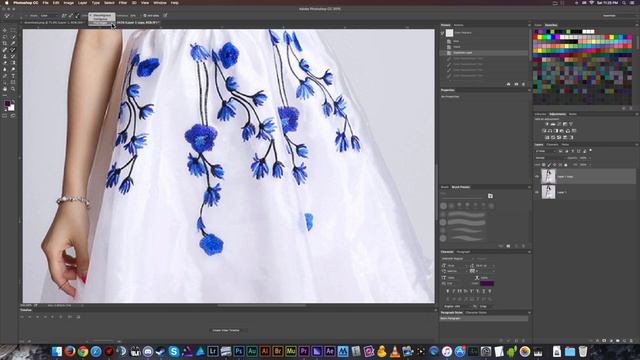Click the Hue/Saturation adjustment icon
Screen dimensions: 640x360
point(544,131)
